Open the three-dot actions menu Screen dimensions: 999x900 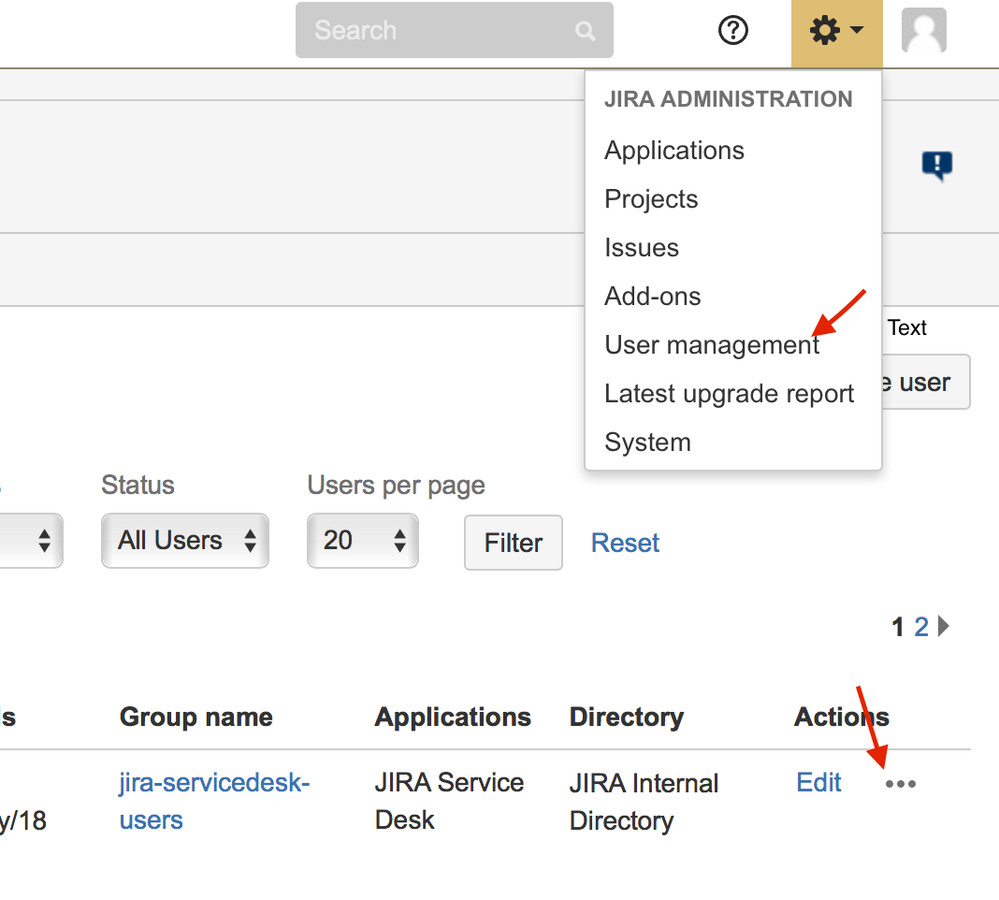[x=900, y=784]
